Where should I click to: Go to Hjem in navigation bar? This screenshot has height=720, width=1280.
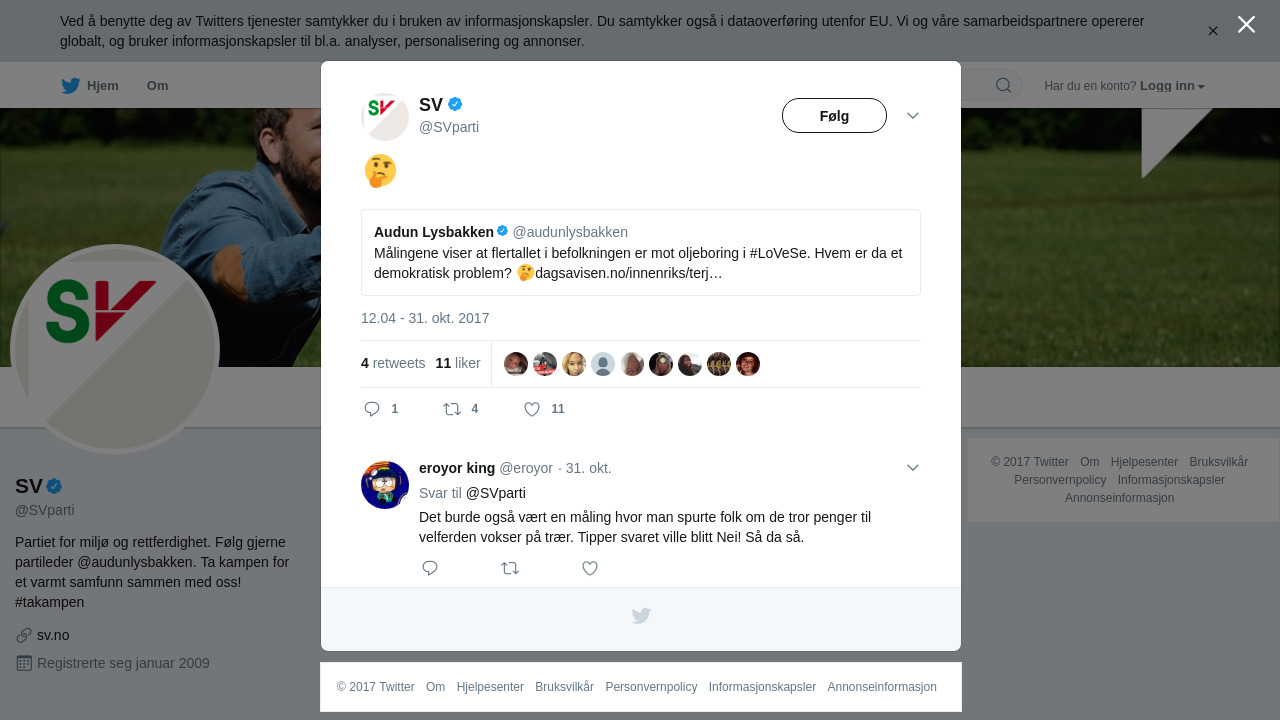pos(103,86)
